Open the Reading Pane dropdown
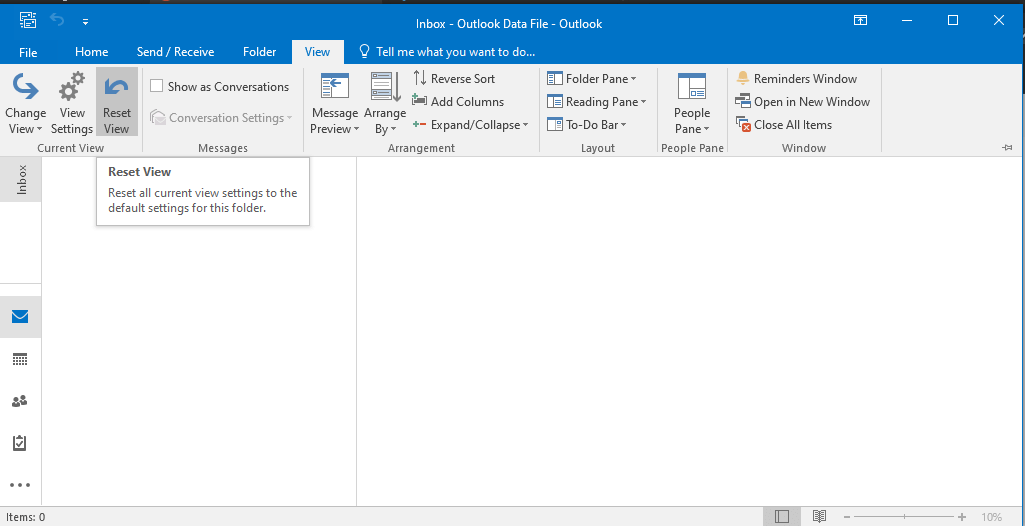 596,101
